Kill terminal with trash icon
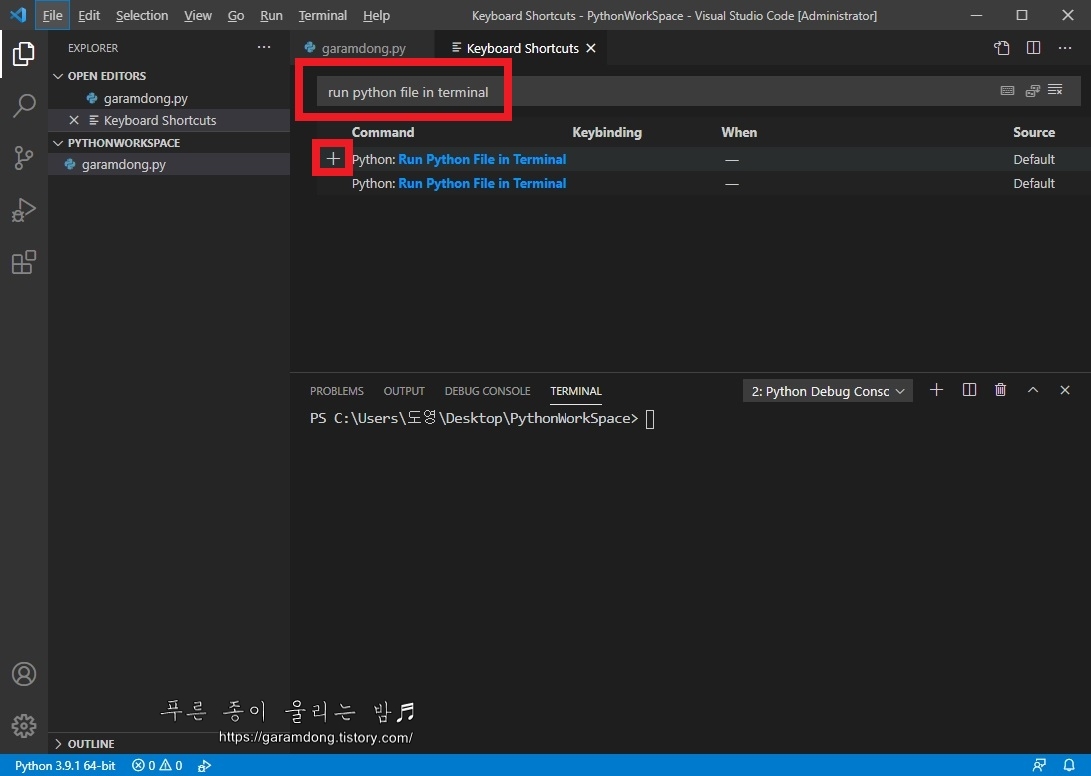Image resolution: width=1091 pixels, height=776 pixels. click(1001, 390)
